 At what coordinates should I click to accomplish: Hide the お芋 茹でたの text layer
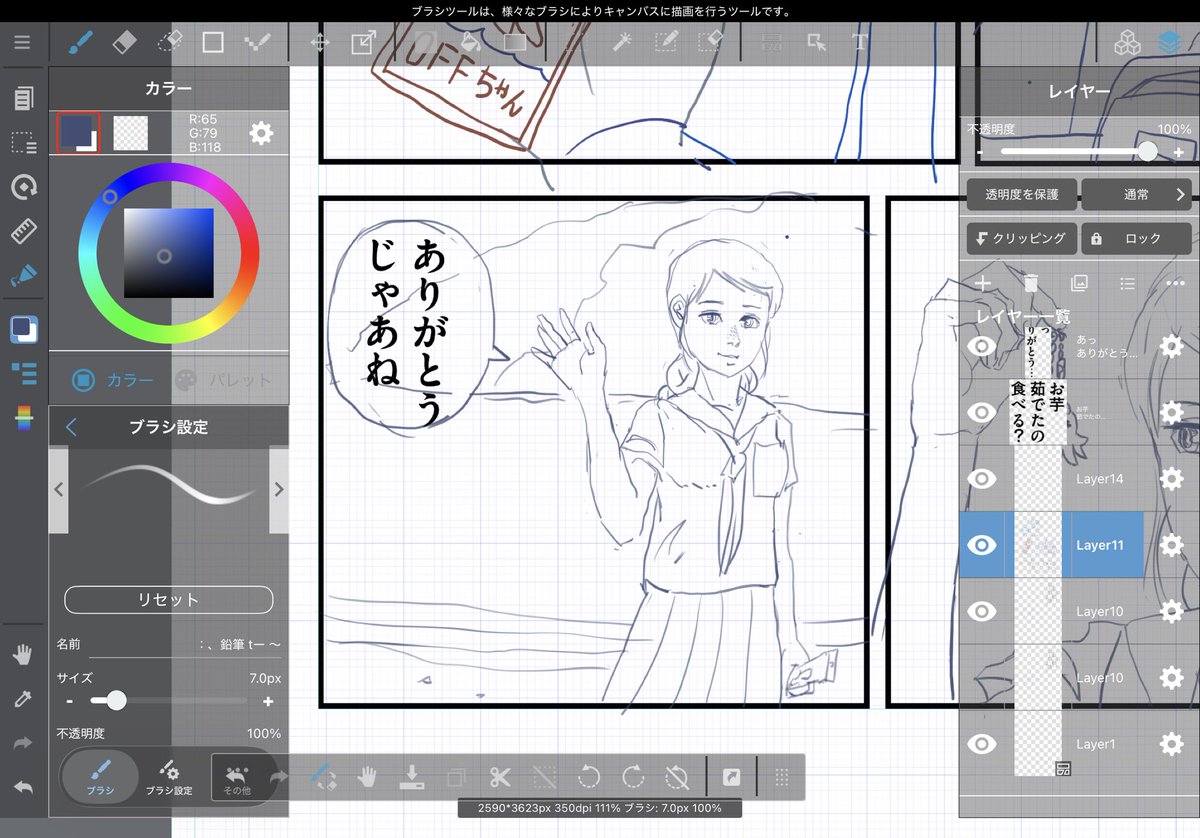click(x=982, y=412)
